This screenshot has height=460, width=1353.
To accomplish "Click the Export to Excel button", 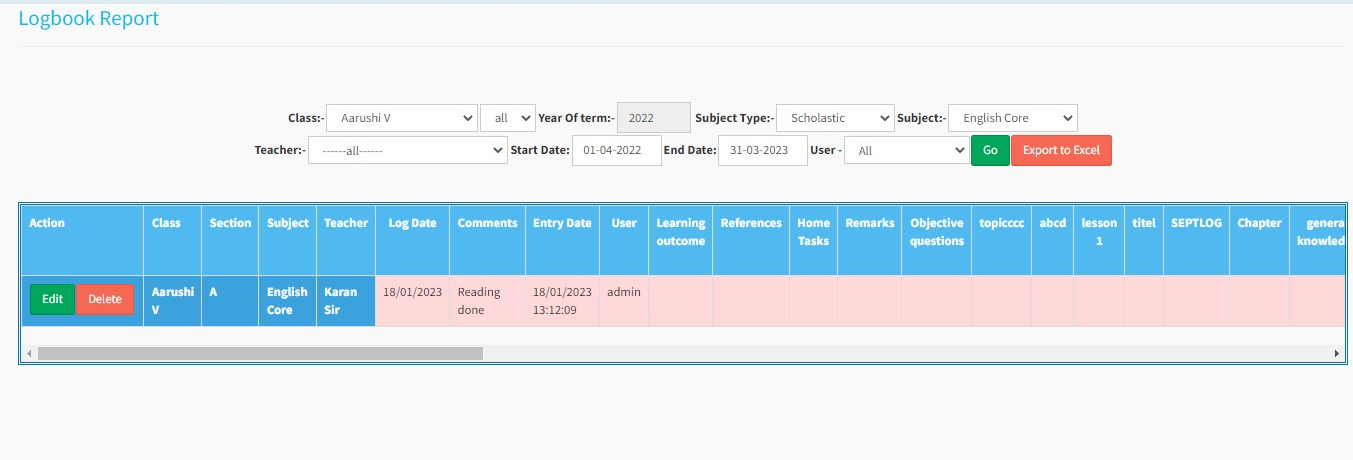I will pyautogui.click(x=1061, y=150).
